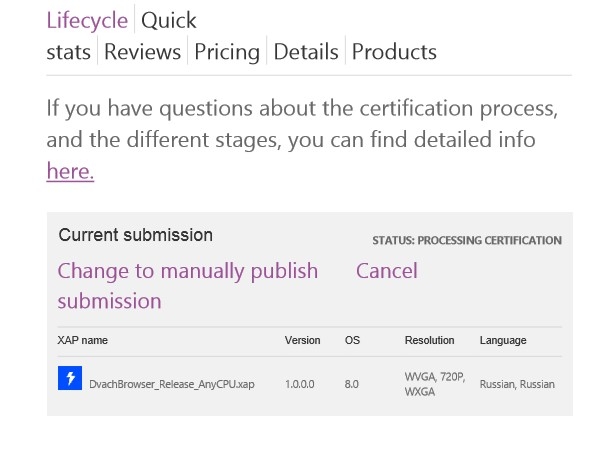Click the DvachBrowser_Release_AnyCPU.xap file name
Screen dimensions: 604x453
[171, 384]
